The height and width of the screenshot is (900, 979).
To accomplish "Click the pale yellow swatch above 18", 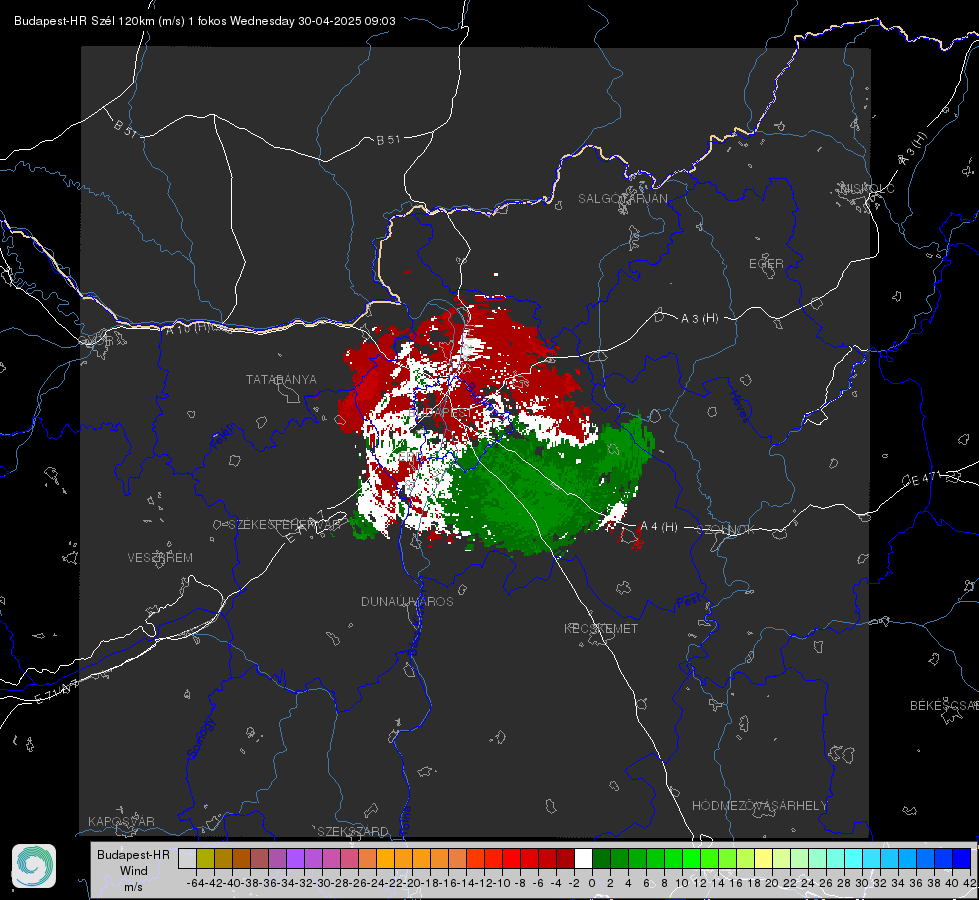I will pyautogui.click(x=763, y=858).
